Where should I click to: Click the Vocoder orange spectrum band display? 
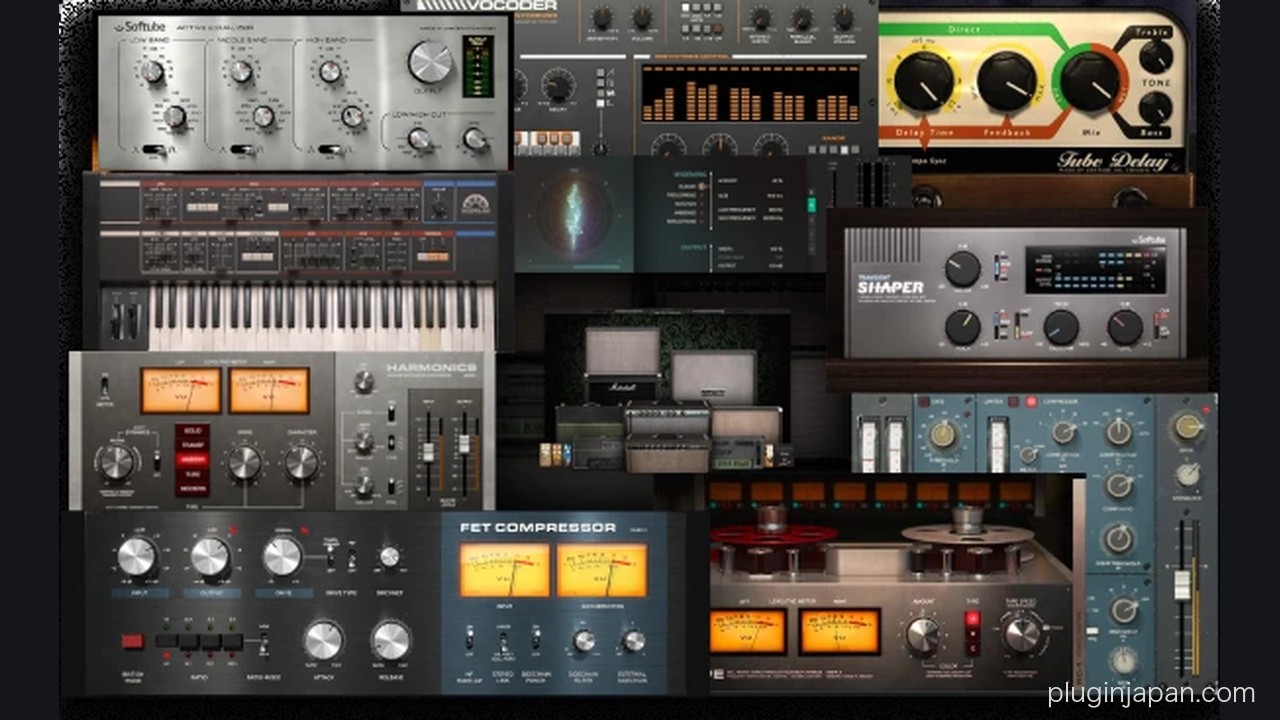[750, 93]
